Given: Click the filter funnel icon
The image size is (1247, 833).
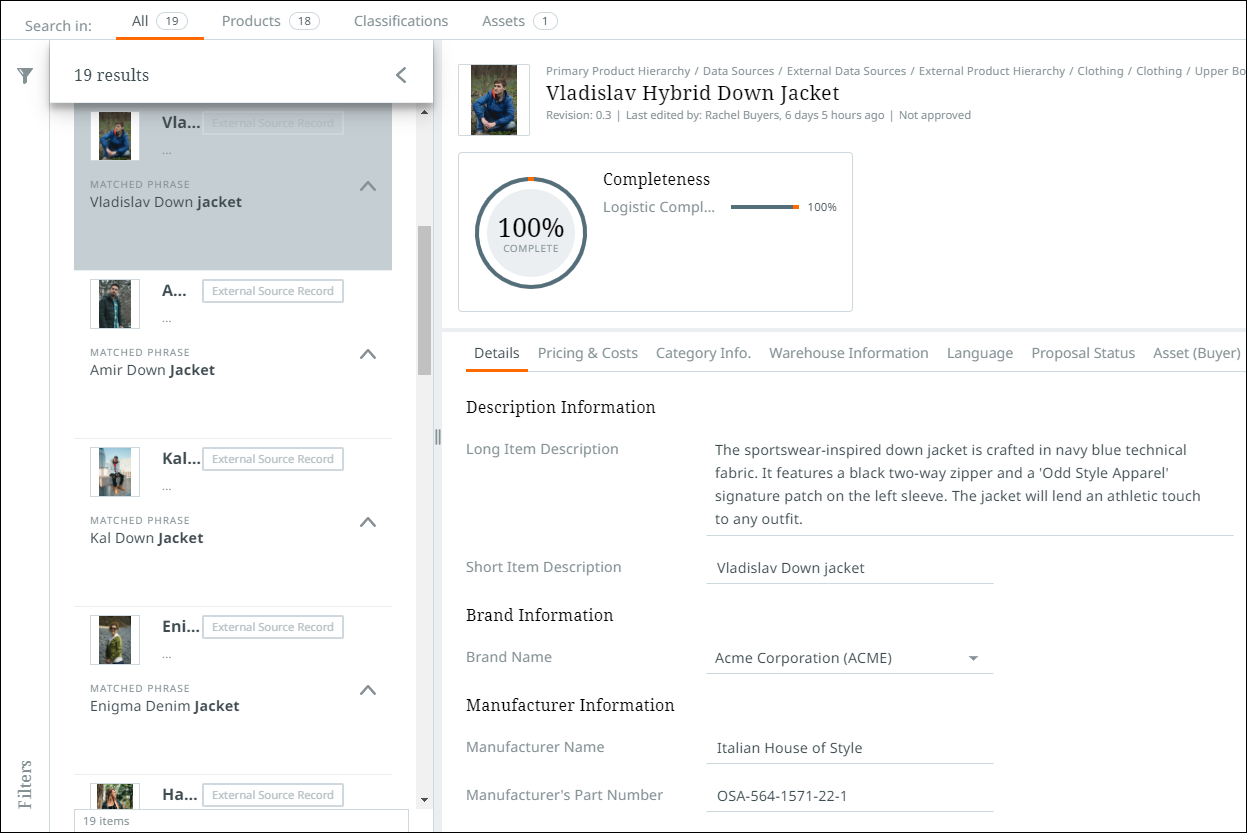Looking at the screenshot, I should click(x=25, y=76).
